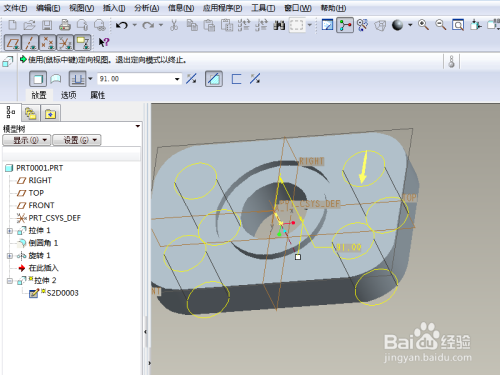
Task: Open the 选项 options panel
Action: click(68, 95)
